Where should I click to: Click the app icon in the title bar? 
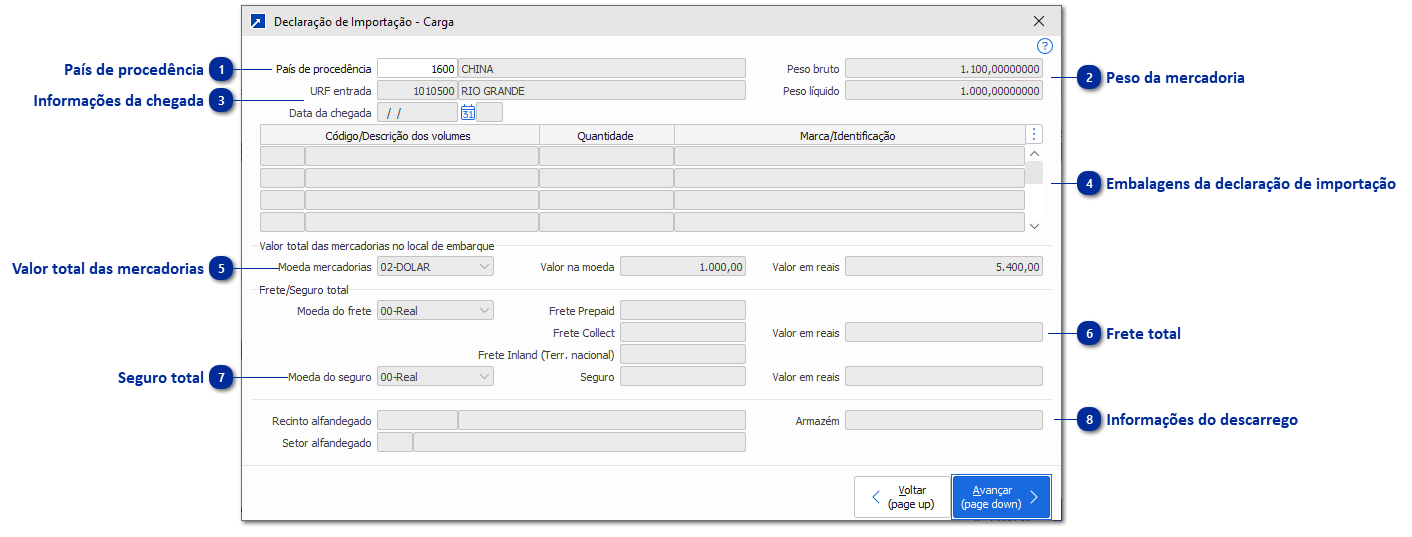click(258, 21)
